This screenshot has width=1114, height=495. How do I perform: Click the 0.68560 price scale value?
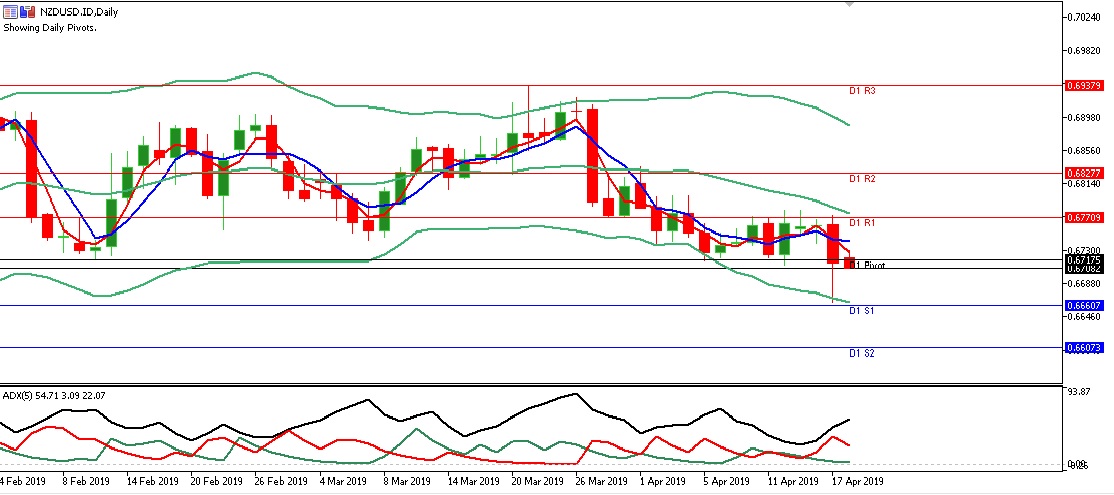click(1086, 151)
